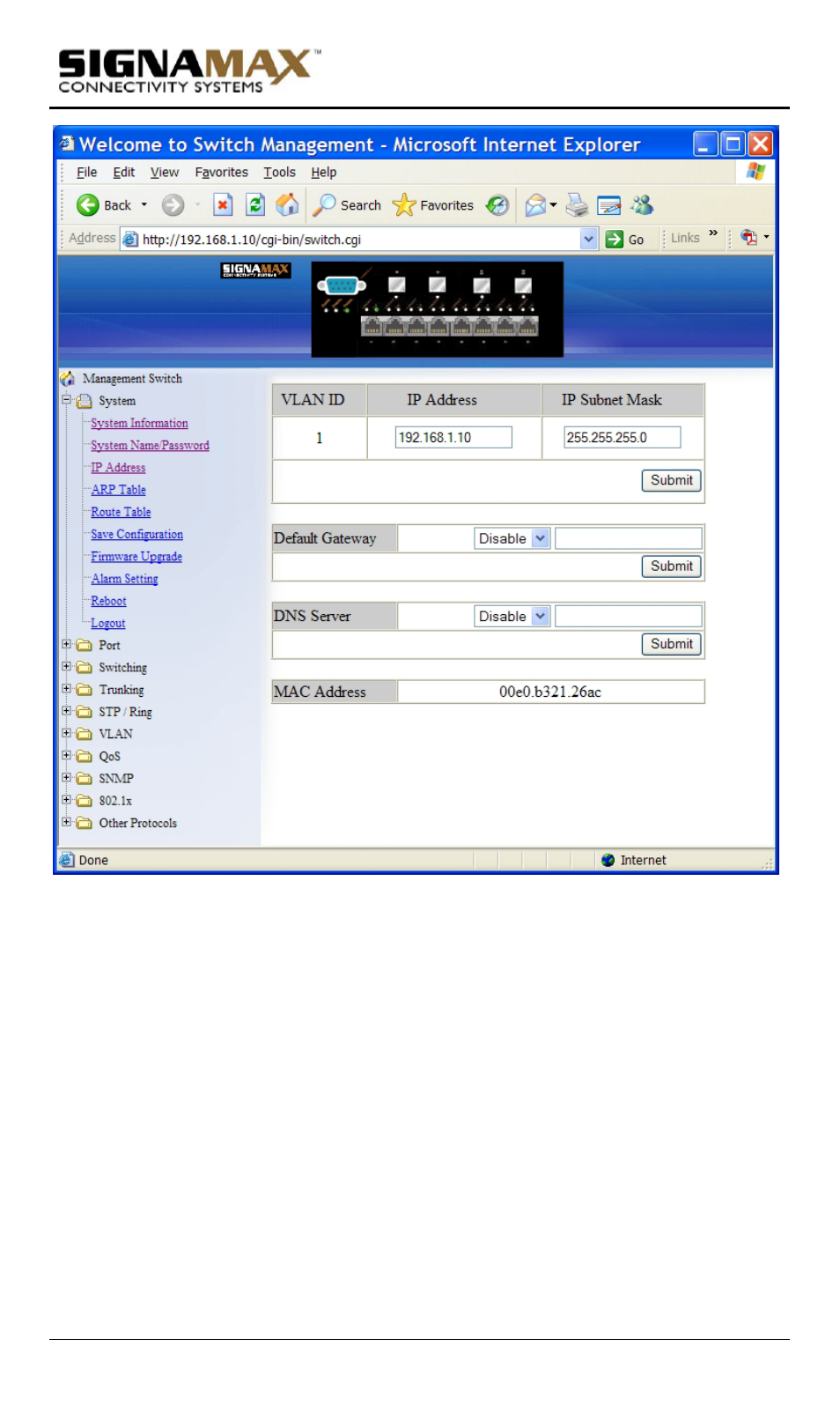
Task: Click the Internet zone globe icon
Action: coord(608,861)
